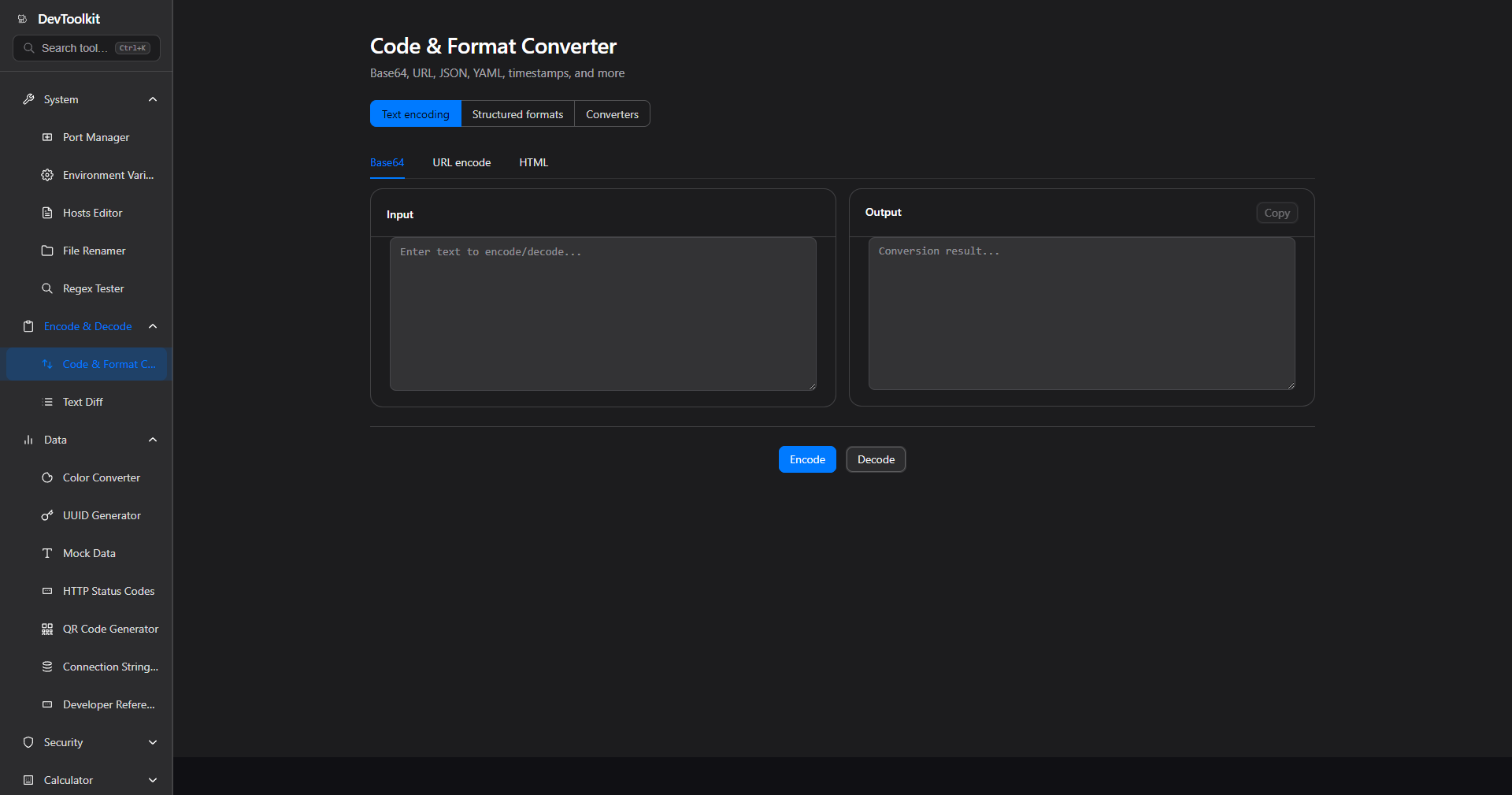This screenshot has height=795, width=1512.
Task: Open Color Converter from sidebar
Action: click(87, 477)
